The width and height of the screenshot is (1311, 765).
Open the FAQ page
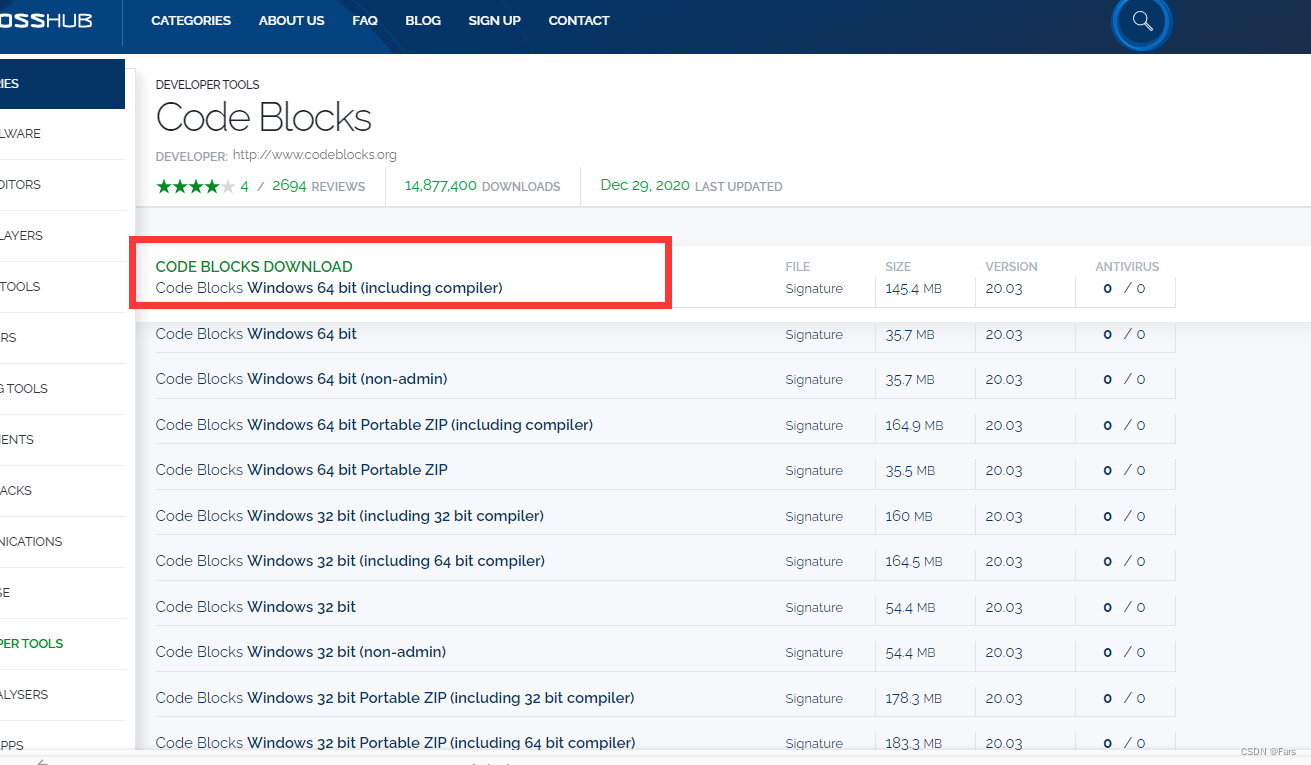365,21
